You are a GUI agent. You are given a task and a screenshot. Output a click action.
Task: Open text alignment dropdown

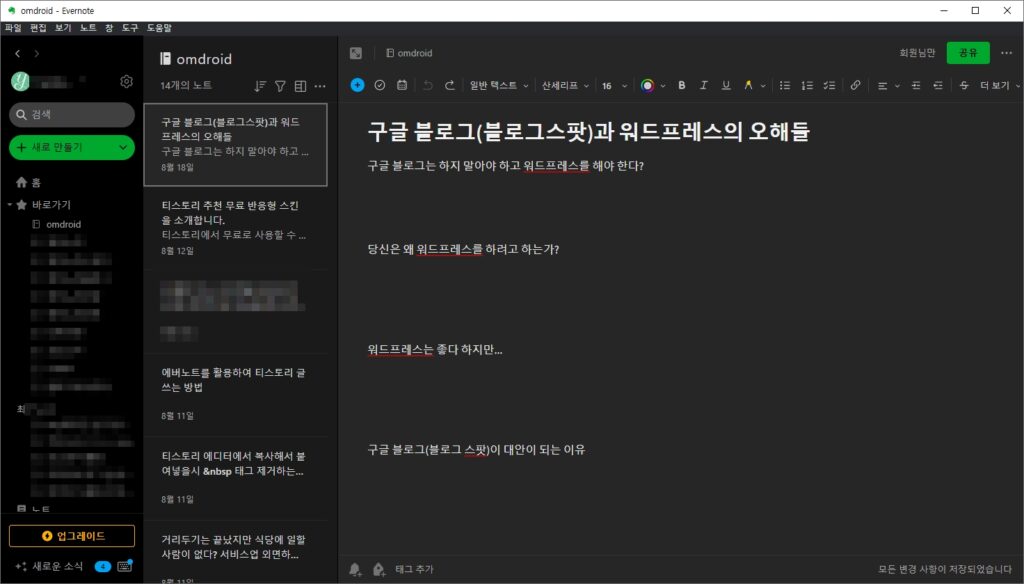pyautogui.click(x=888, y=85)
